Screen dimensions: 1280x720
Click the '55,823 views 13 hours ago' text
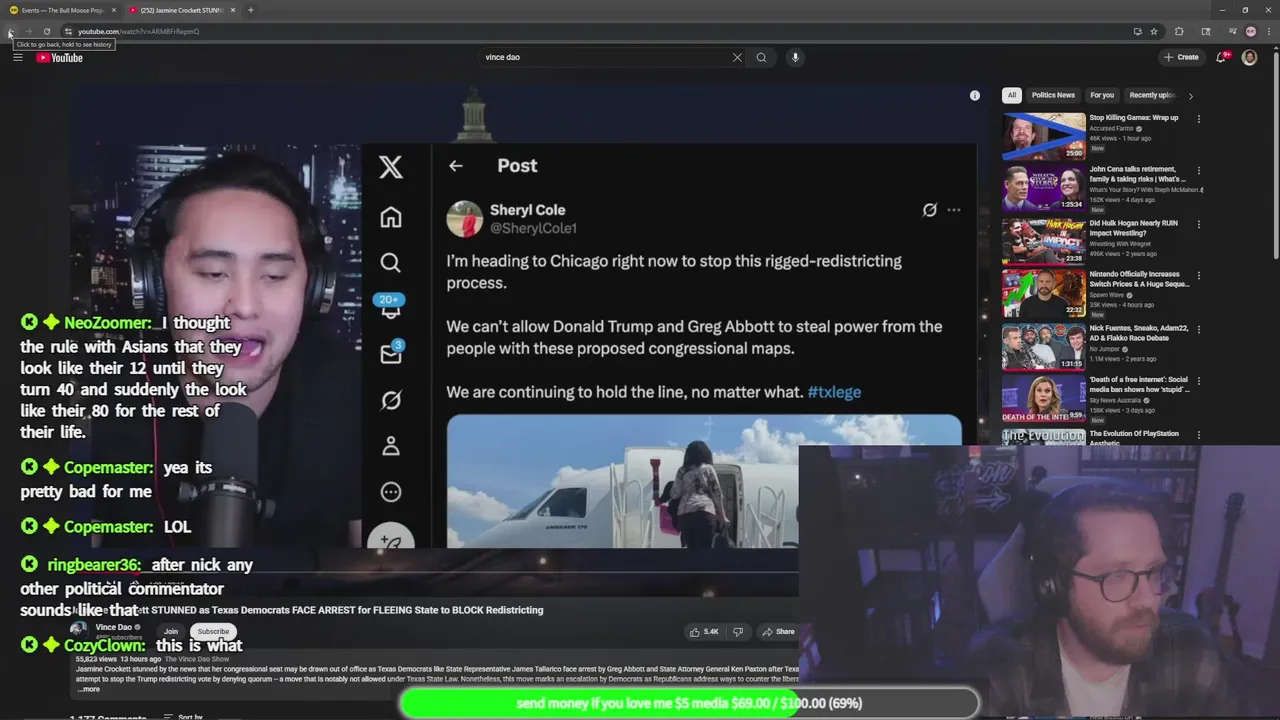118,659
